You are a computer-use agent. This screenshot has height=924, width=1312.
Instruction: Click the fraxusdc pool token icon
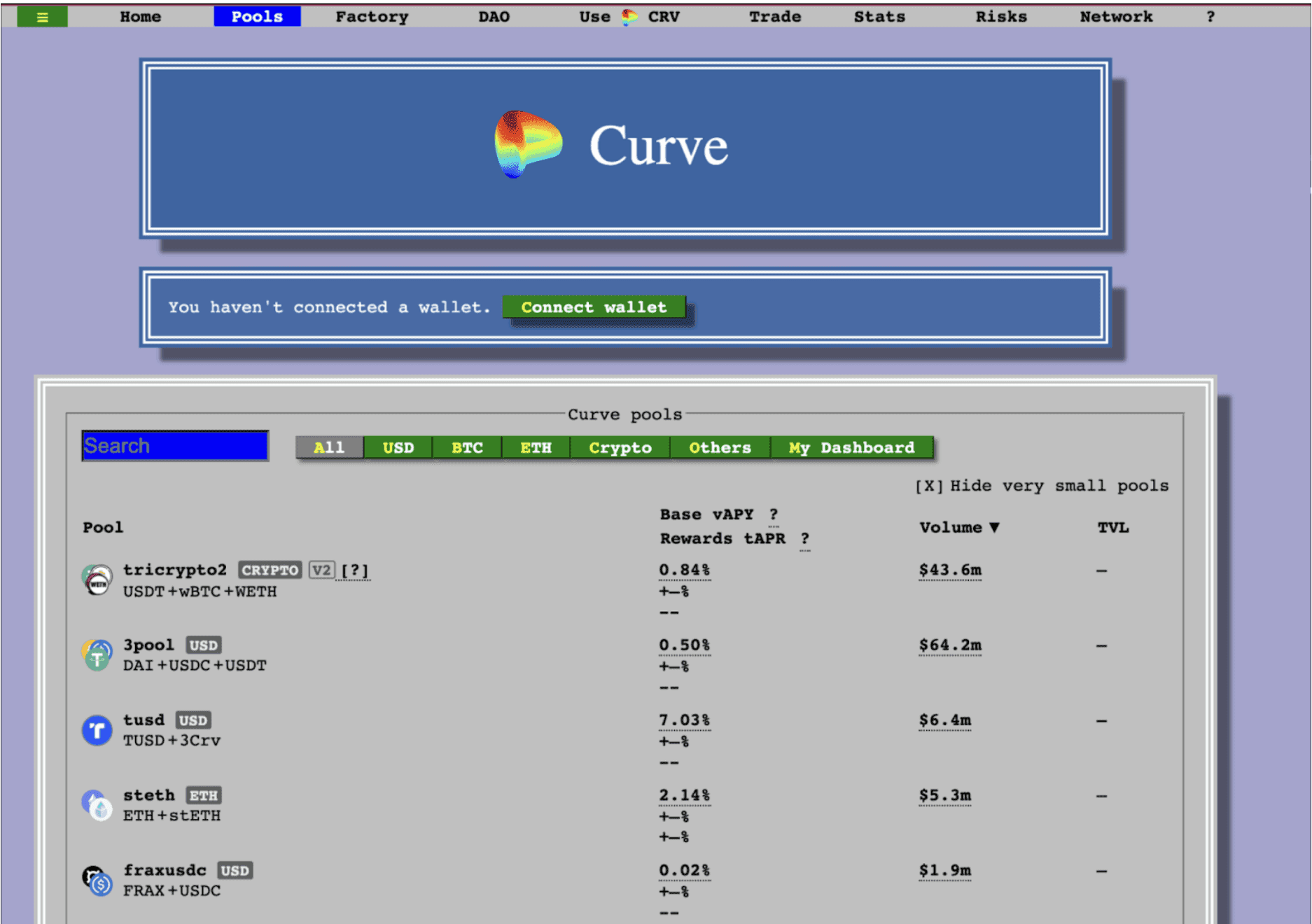97,881
